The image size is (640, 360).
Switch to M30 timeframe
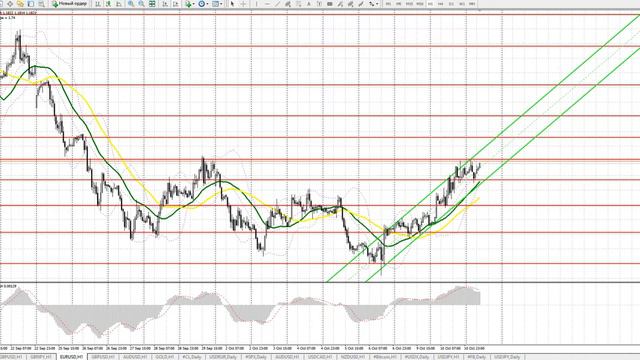420,4
